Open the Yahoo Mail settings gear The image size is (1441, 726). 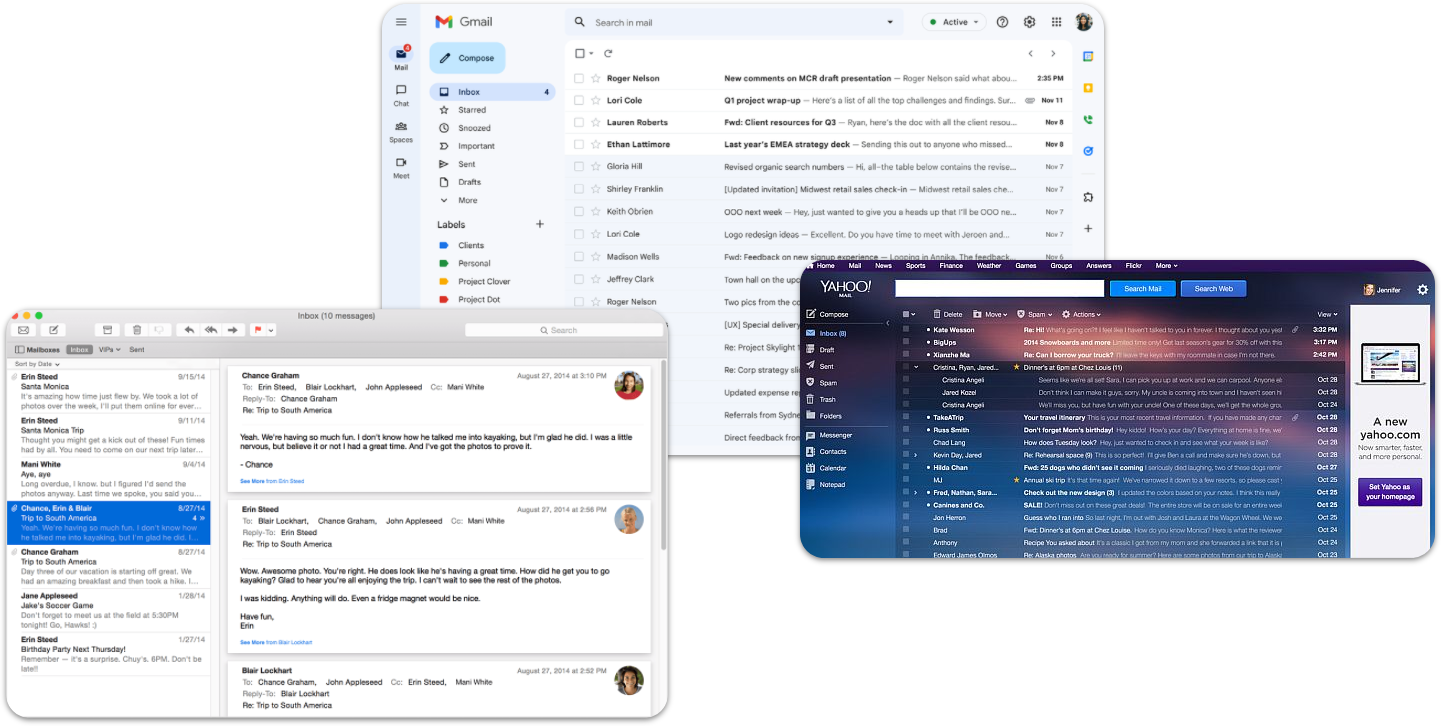pyautogui.click(x=1423, y=290)
